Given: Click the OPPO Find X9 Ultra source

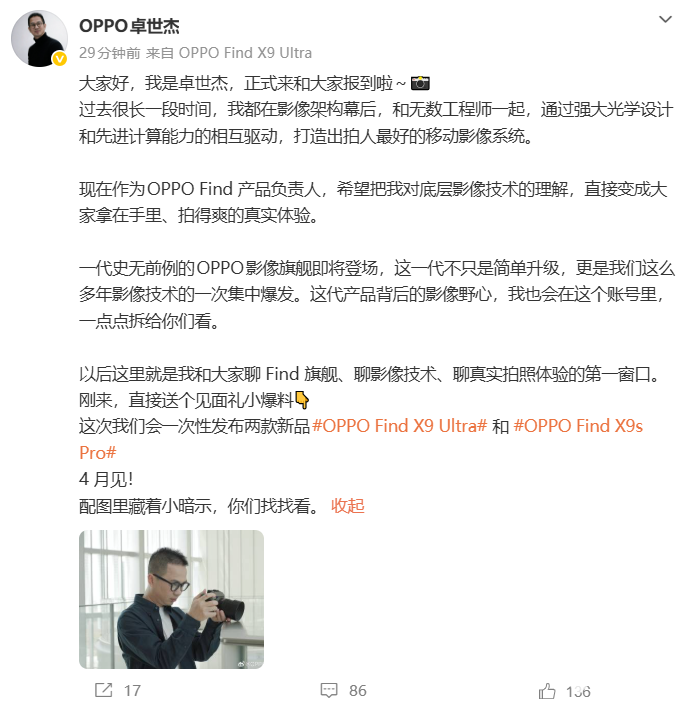Looking at the screenshot, I should coord(245,53).
